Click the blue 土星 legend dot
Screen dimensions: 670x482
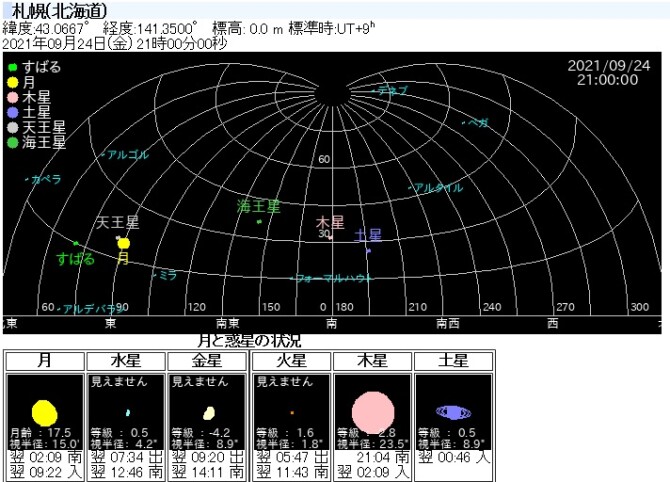(13, 112)
